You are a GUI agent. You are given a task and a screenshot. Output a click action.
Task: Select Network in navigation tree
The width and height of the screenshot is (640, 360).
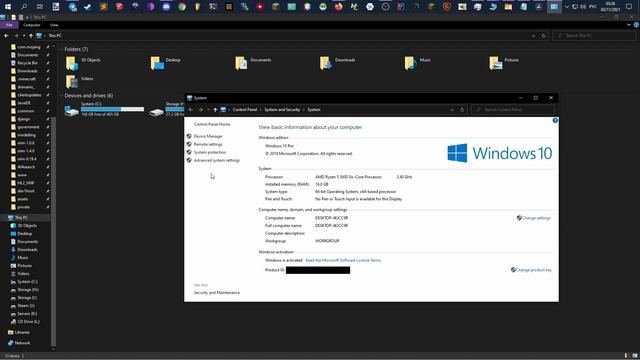coord(22,343)
